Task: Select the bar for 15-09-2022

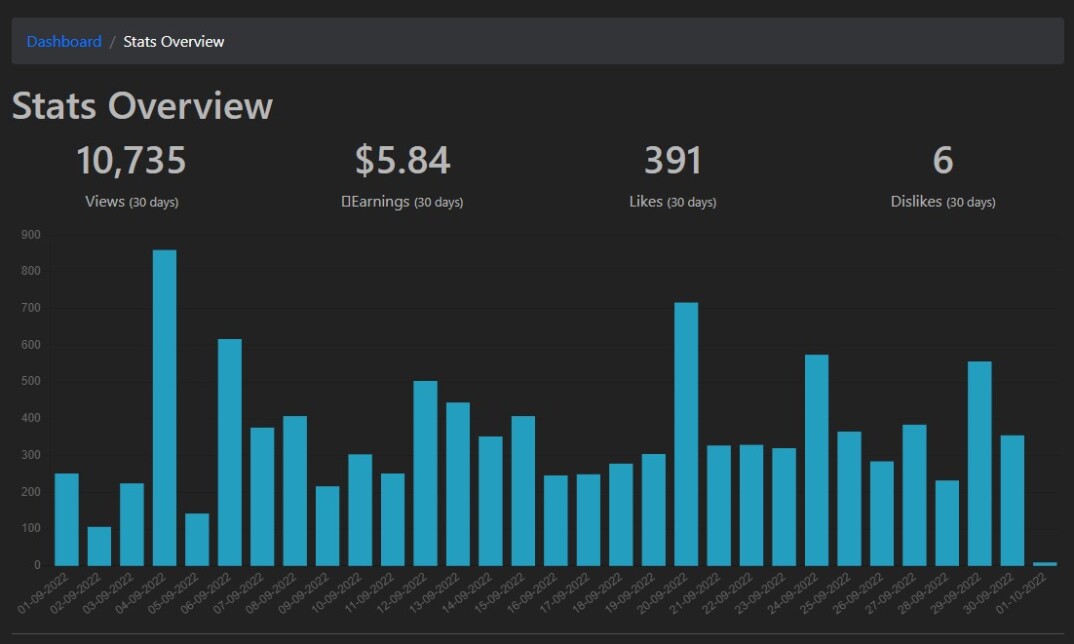Action: 523,491
